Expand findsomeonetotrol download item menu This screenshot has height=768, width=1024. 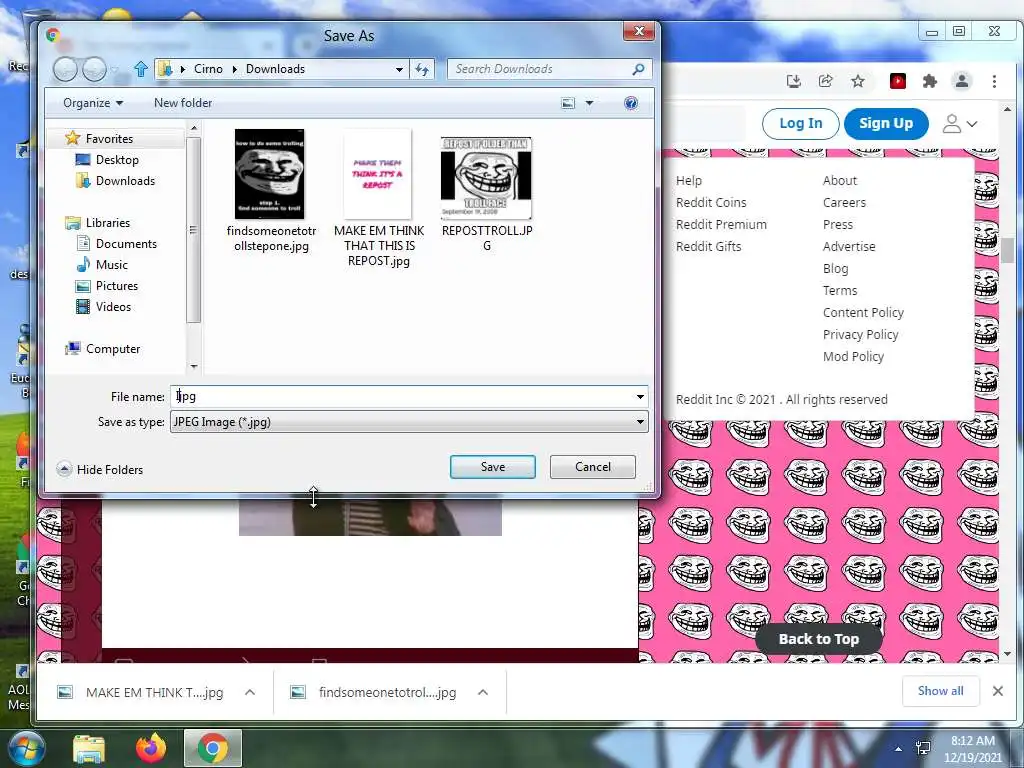pos(483,692)
